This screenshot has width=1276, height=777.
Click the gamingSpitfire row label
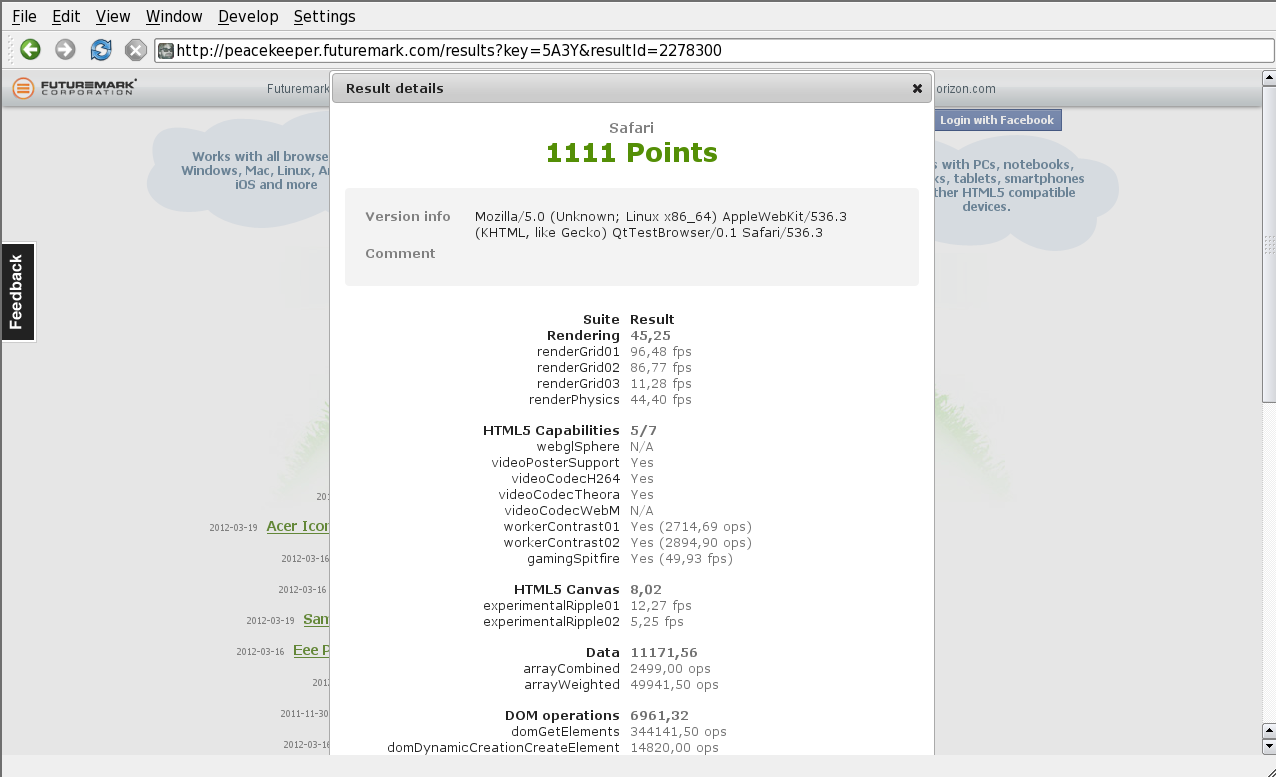tap(571, 558)
